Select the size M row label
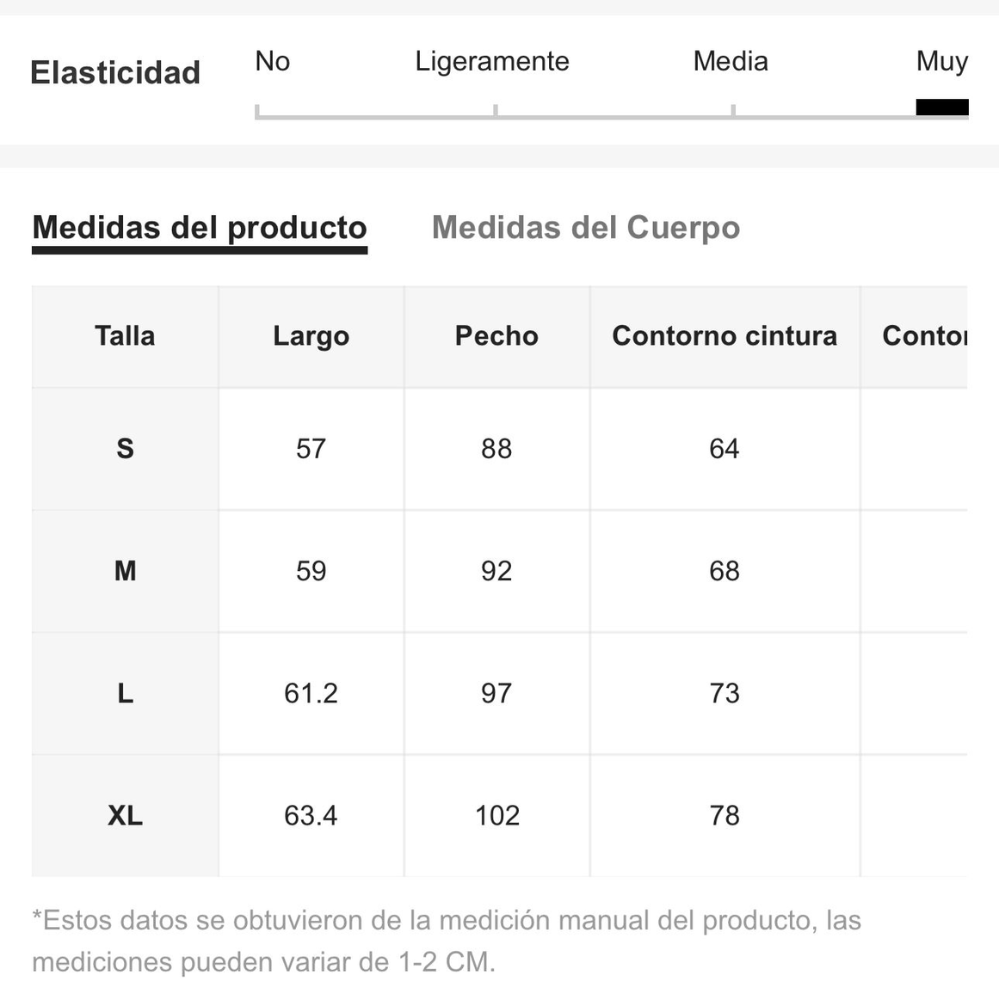 coord(125,571)
